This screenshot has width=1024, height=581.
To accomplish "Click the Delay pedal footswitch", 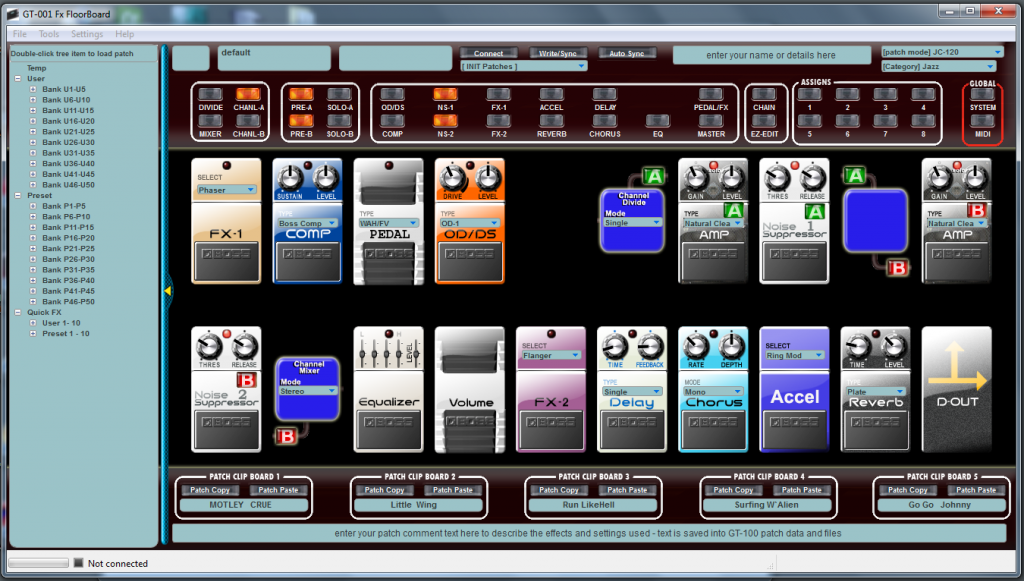I will (632, 429).
